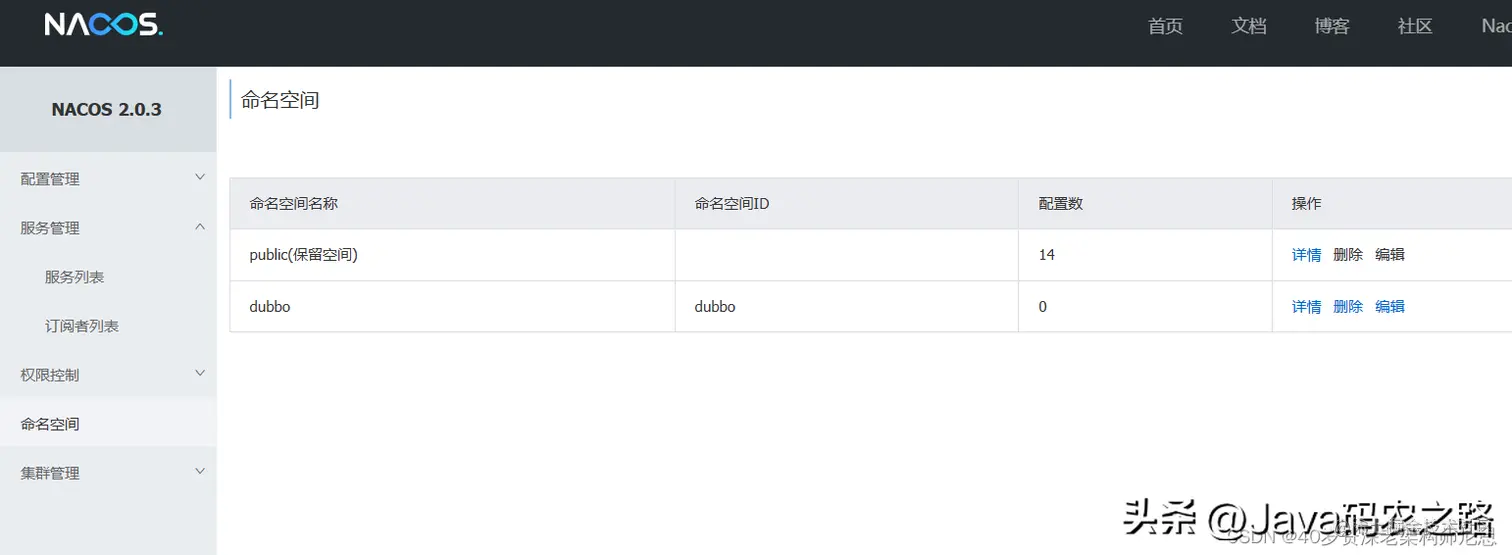This screenshot has height=555, width=1512.
Task: Expand the 权限控制 chevron
Action: point(200,373)
